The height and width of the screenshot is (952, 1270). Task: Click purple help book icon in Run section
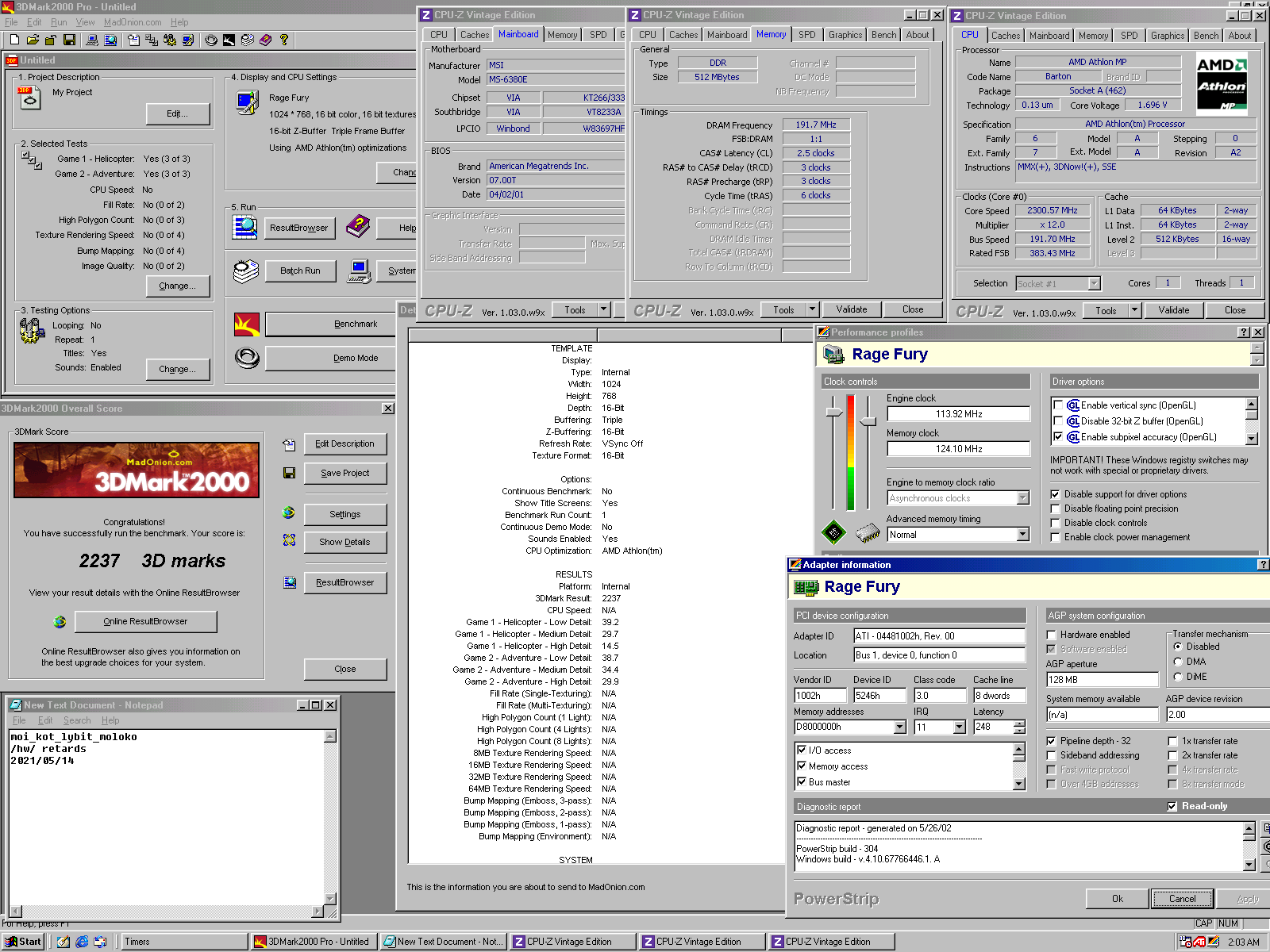coord(358,227)
